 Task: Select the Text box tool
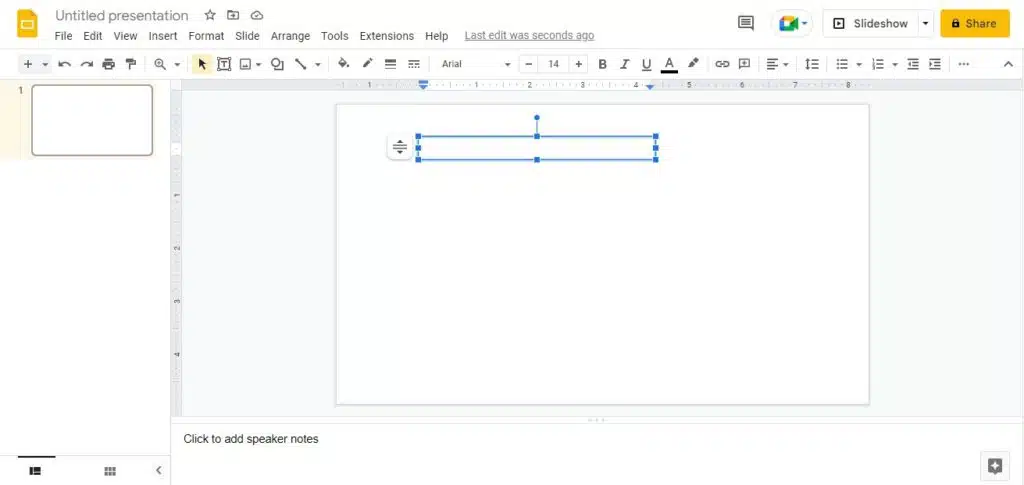(x=224, y=64)
